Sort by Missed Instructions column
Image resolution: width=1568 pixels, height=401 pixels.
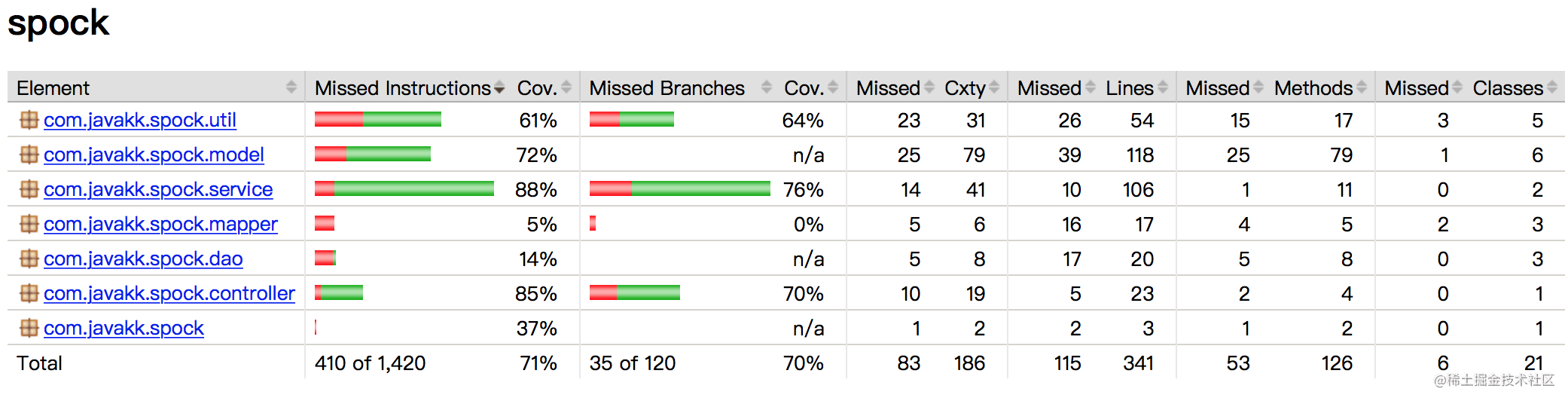click(x=403, y=88)
